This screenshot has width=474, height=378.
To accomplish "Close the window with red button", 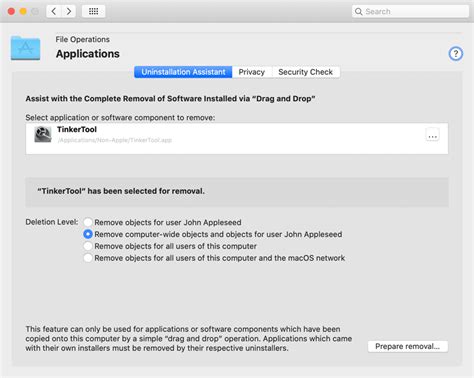I will coord(11,11).
